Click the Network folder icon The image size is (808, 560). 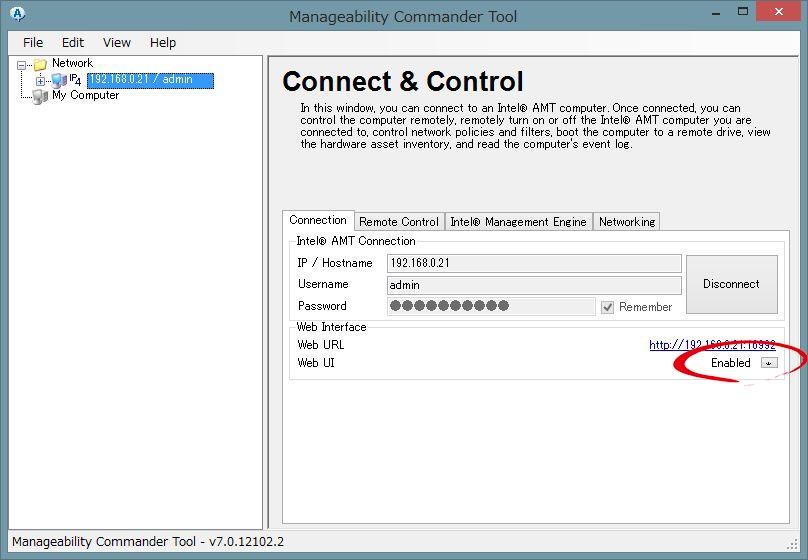click(x=40, y=64)
